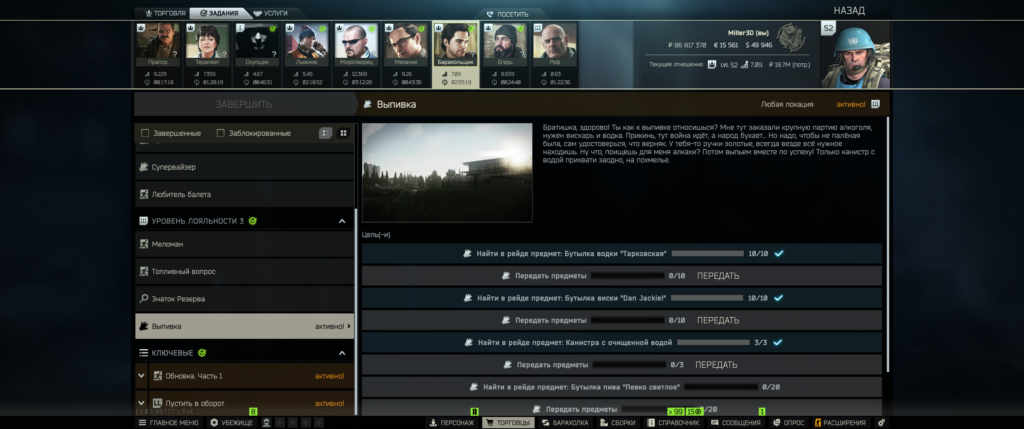Viewport: 1024px width, 429px height.
Task: Expand the Обновка. Часть 1 quest chevron
Action: (142, 375)
